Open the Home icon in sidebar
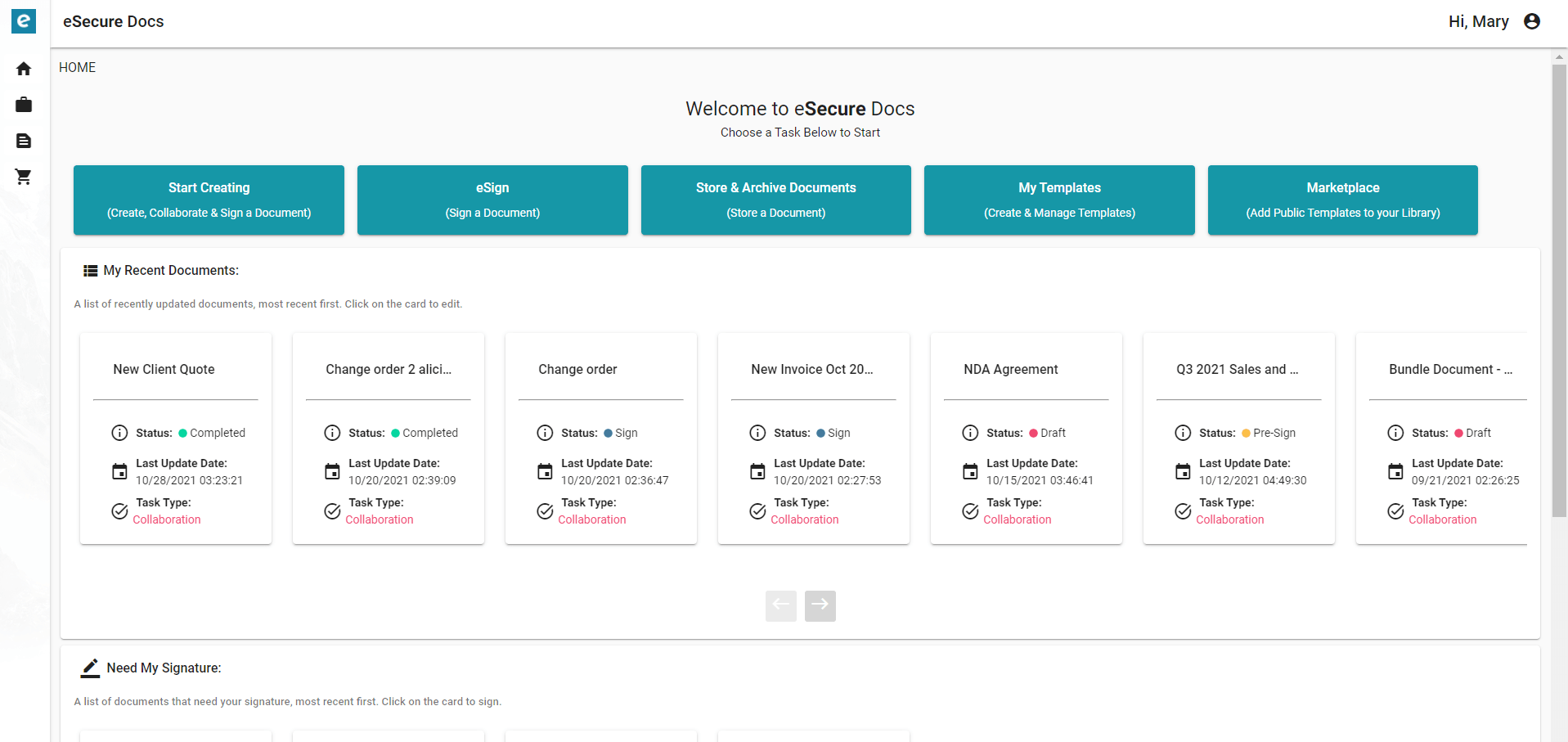Viewport: 1568px width, 742px height. pyautogui.click(x=23, y=69)
